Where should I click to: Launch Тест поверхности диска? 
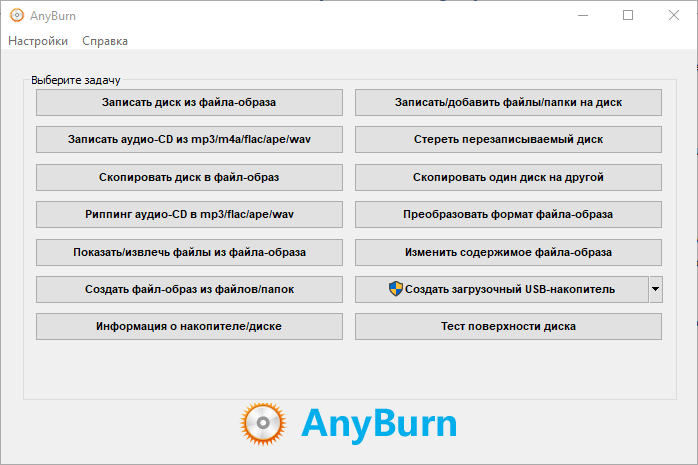tap(508, 326)
